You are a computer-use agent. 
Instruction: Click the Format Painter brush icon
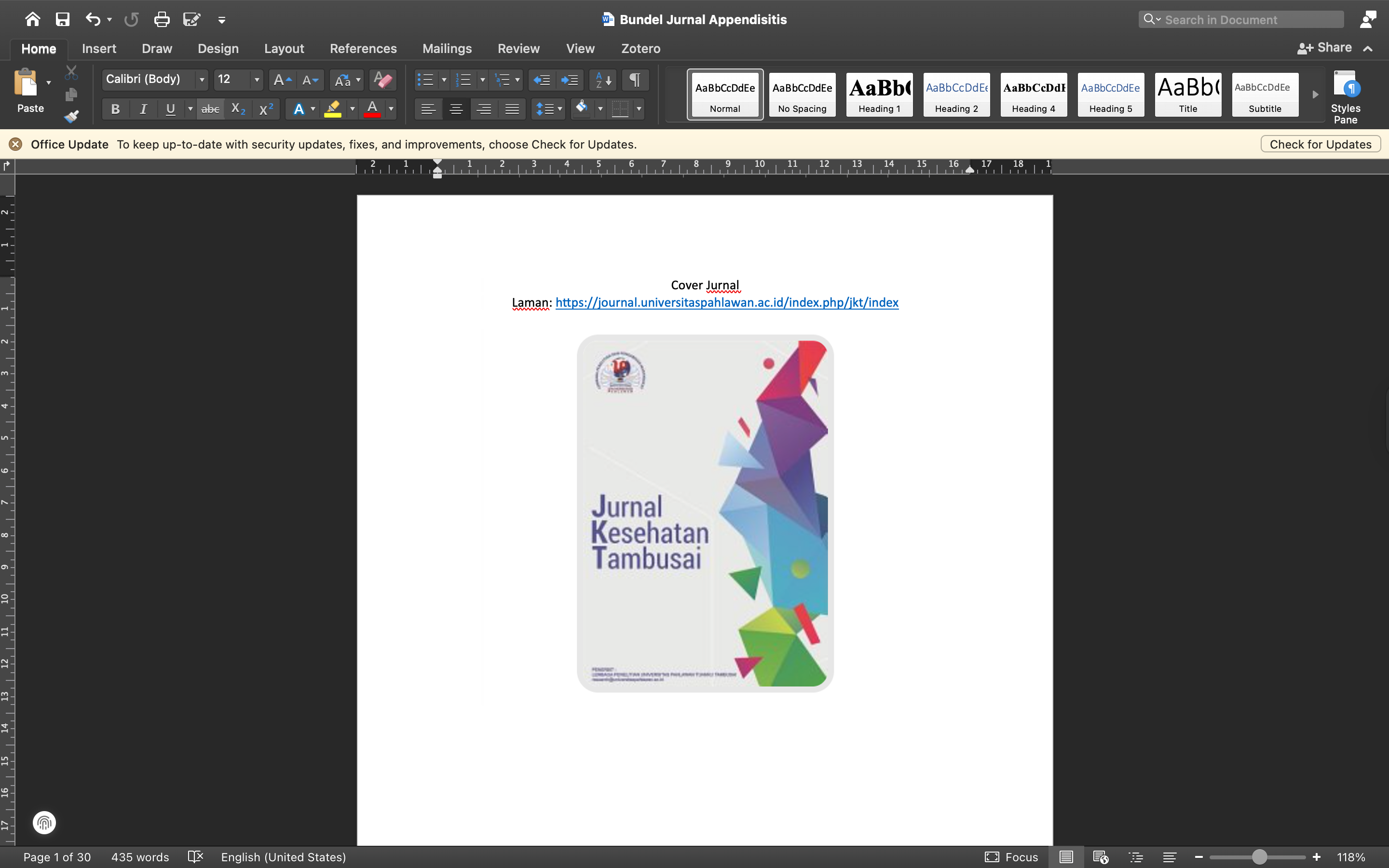pos(71,117)
